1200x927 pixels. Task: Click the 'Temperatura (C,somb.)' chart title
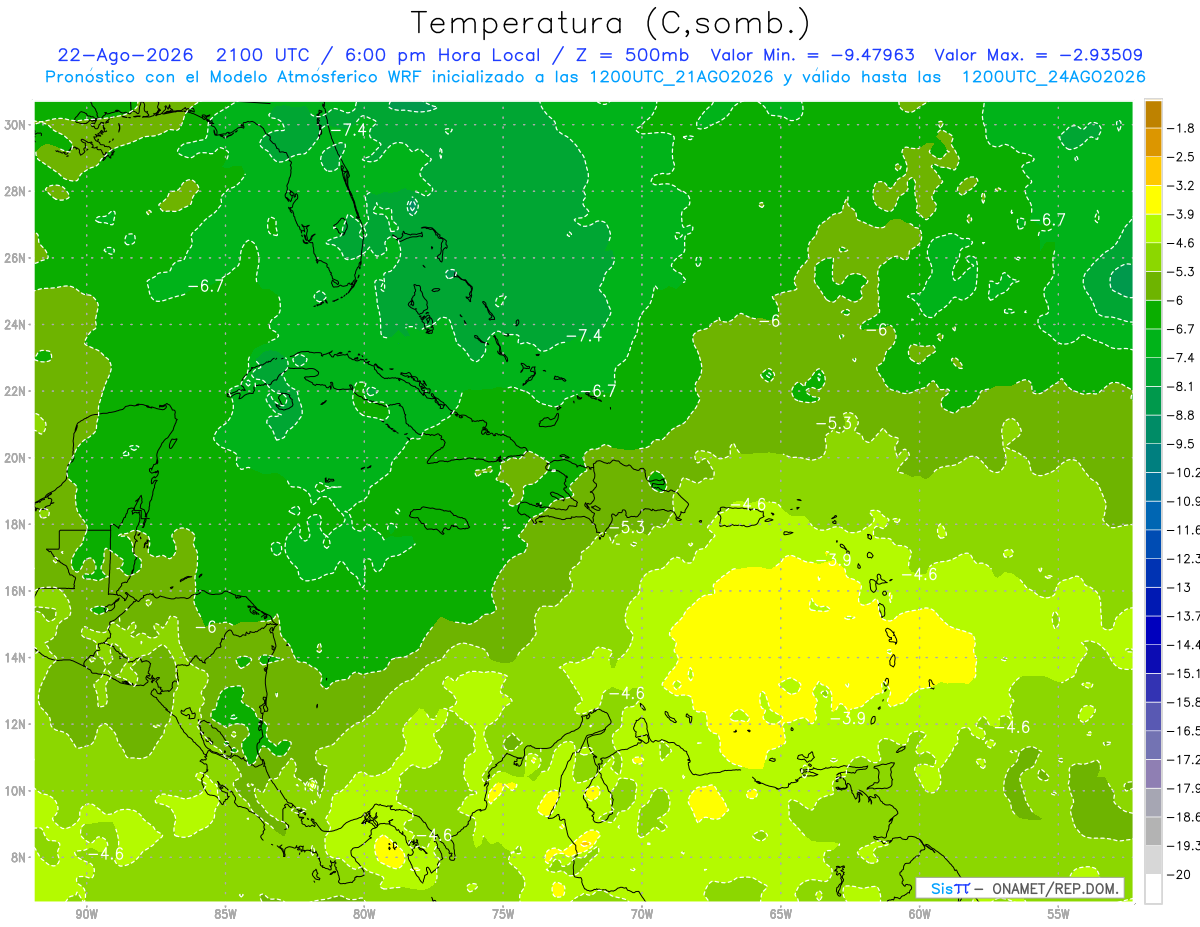[x=610, y=23]
